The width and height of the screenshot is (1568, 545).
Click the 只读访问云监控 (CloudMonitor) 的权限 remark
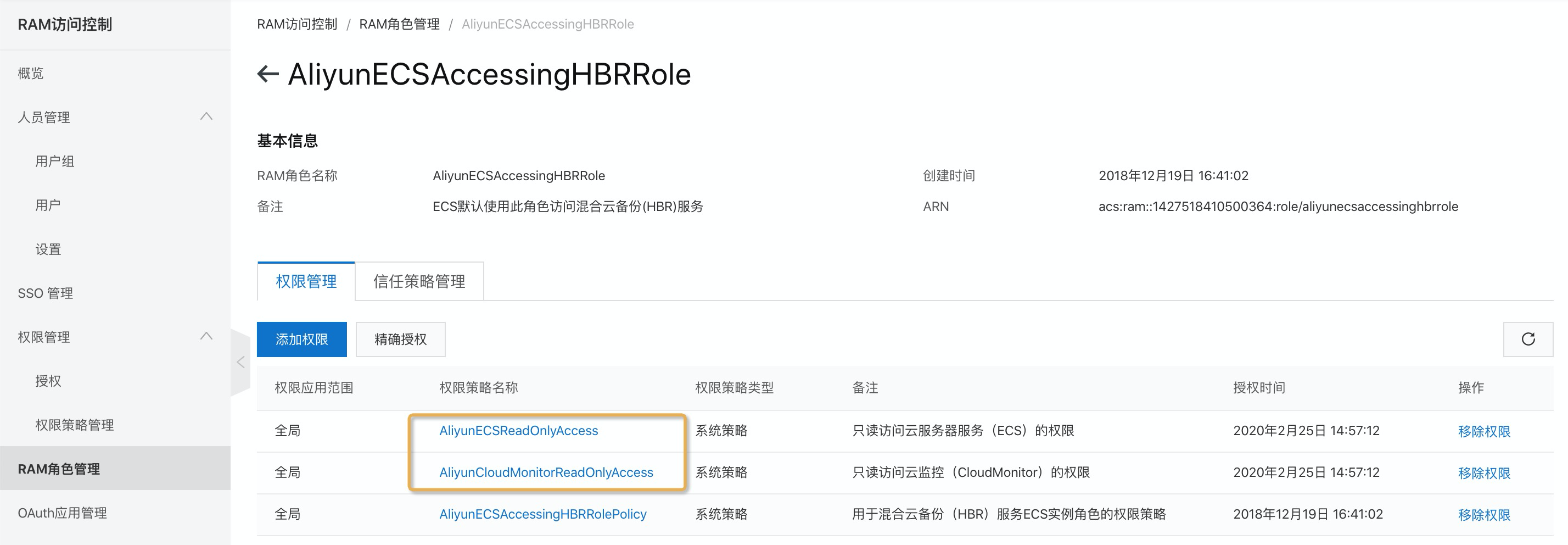pyautogui.click(x=971, y=472)
